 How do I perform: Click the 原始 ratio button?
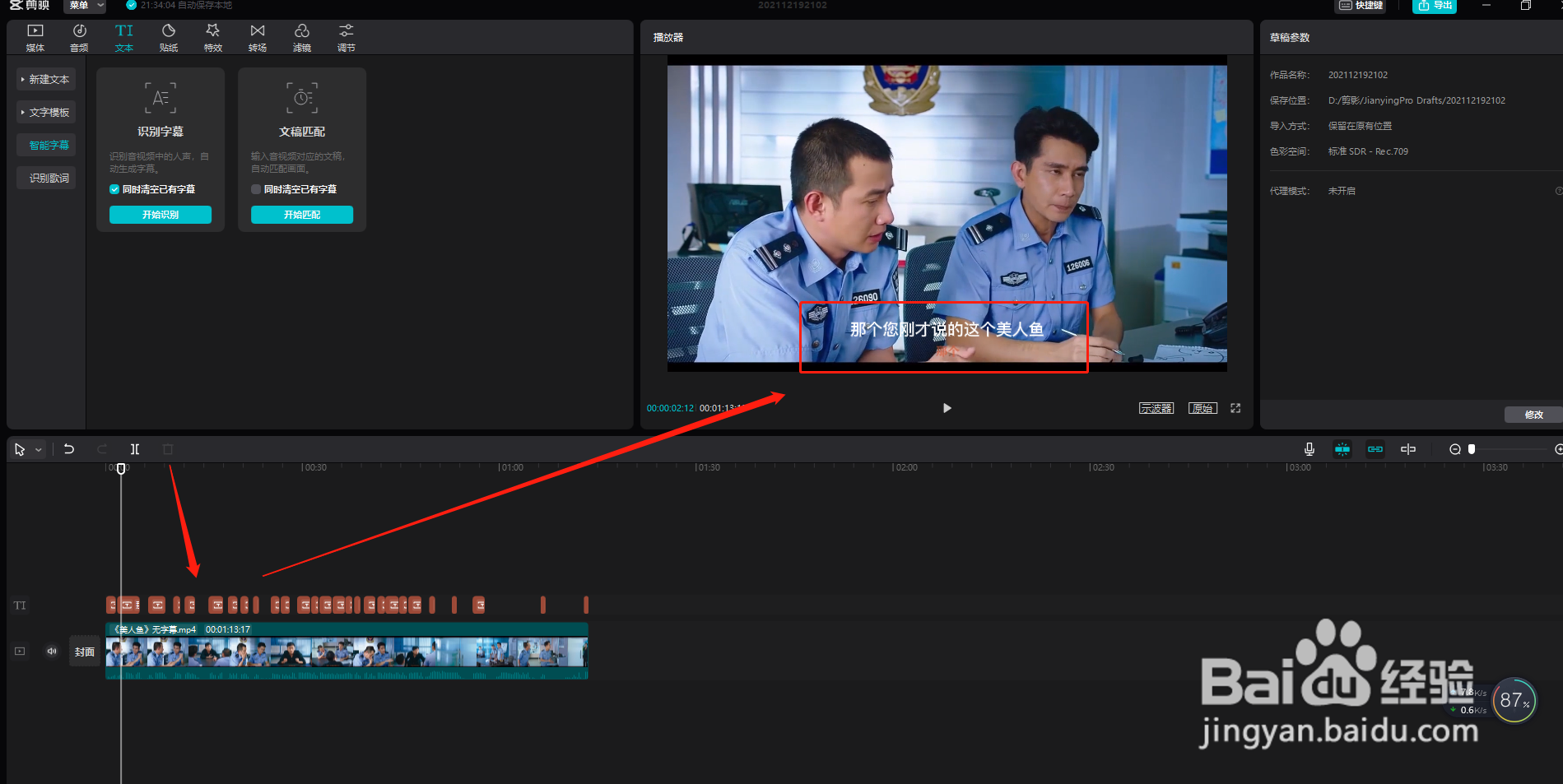(1202, 408)
